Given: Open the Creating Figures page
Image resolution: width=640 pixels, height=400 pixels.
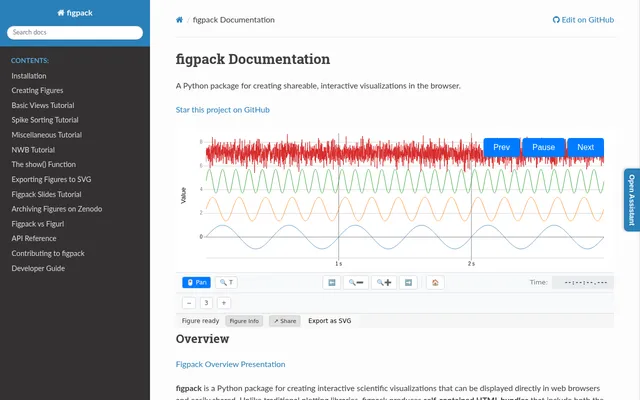Looking at the screenshot, I should pos(37,91).
